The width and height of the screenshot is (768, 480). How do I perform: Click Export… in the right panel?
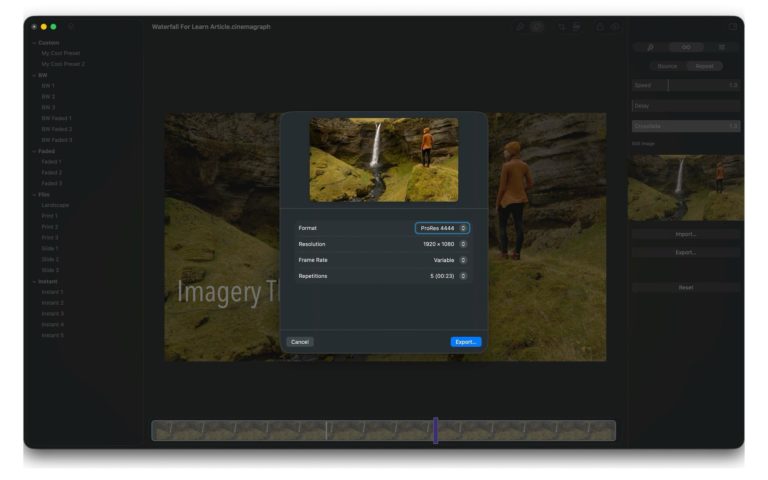coord(686,253)
